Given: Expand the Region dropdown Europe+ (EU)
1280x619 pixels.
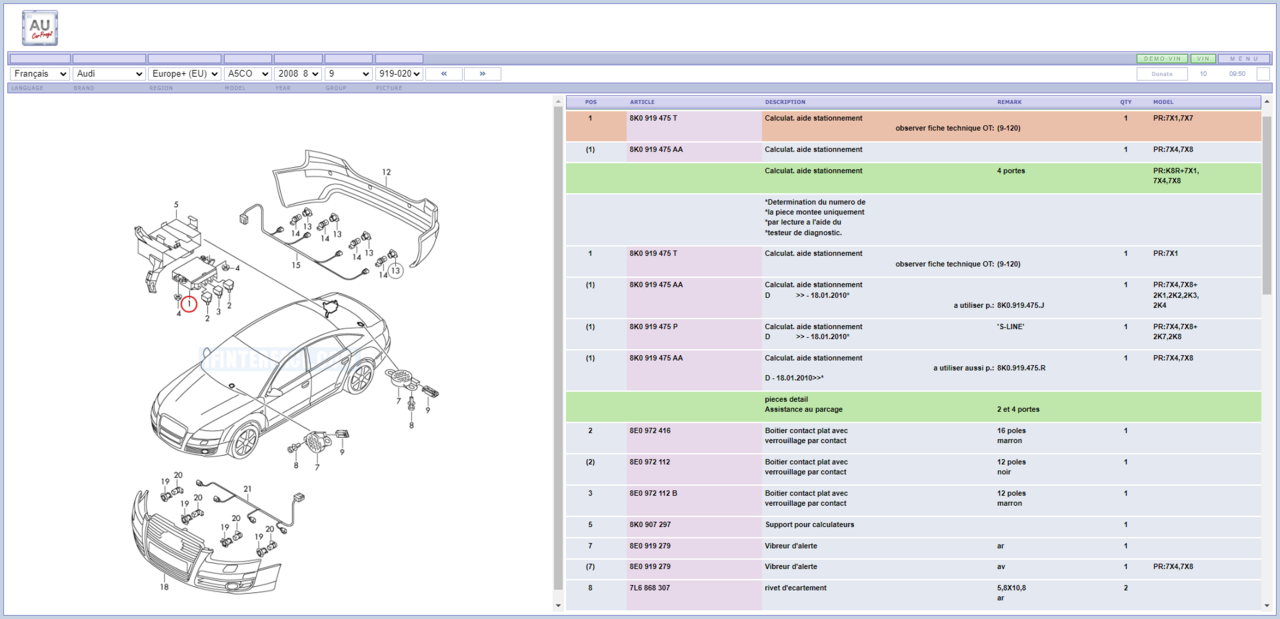Looking at the screenshot, I should click(184, 74).
